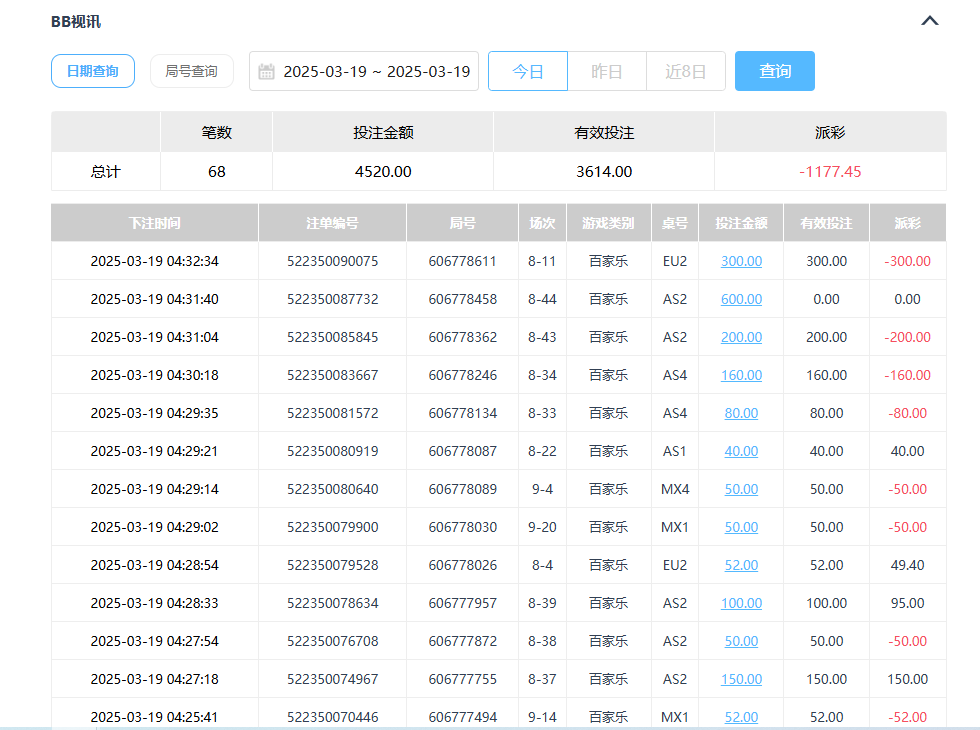
Task: Click the 查询 search button
Action: coord(775,70)
